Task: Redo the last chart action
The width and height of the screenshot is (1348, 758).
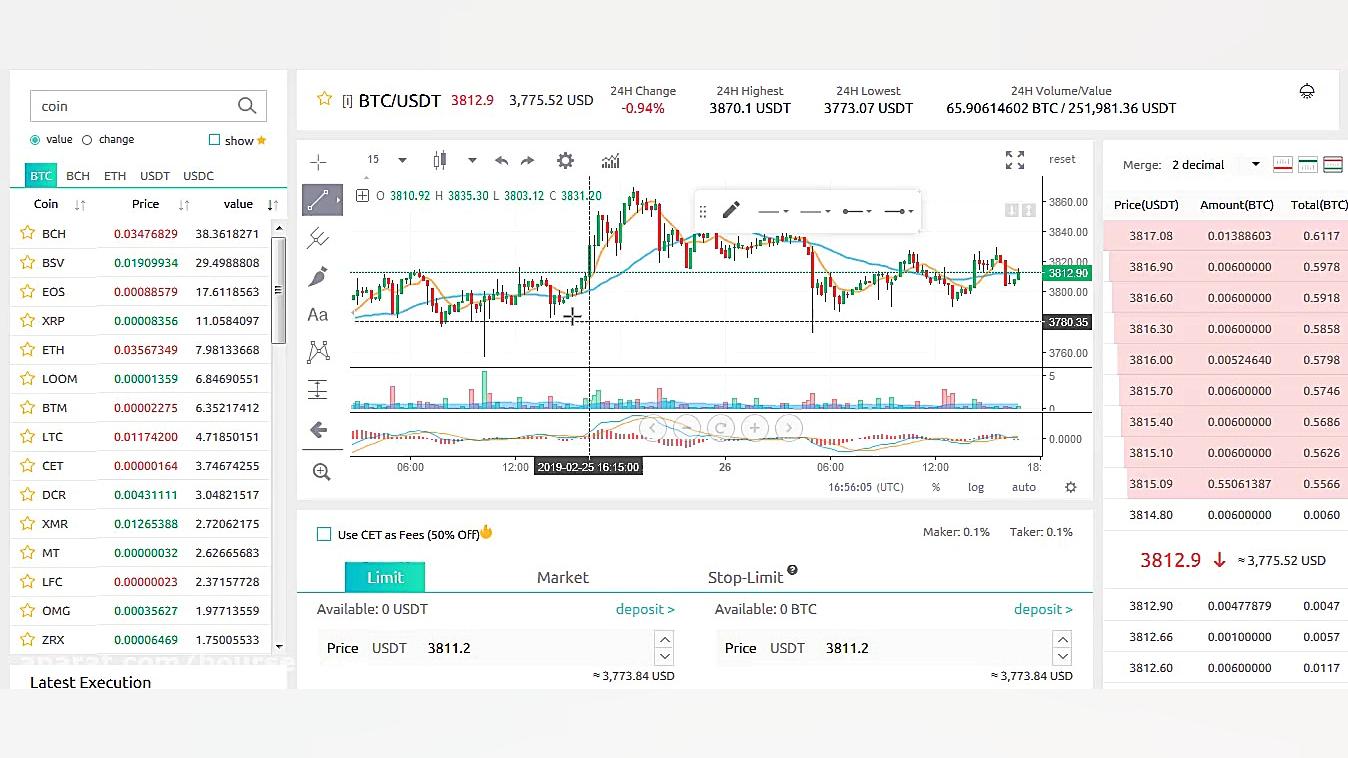Action: click(x=527, y=160)
